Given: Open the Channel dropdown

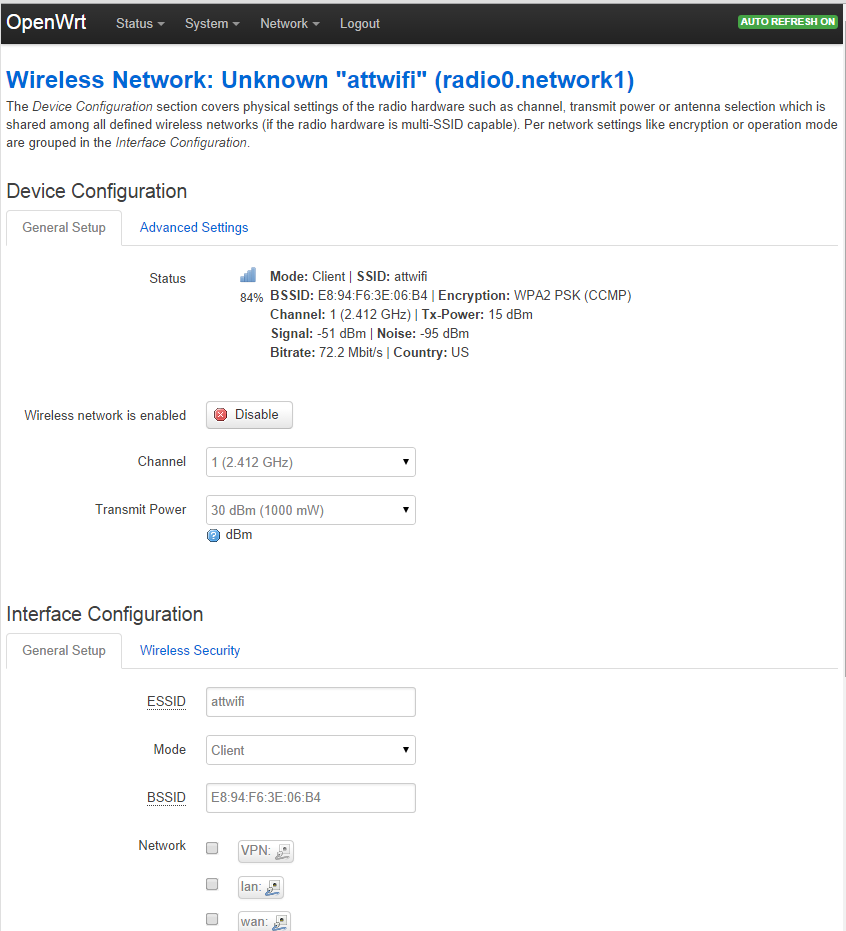Looking at the screenshot, I should [310, 462].
